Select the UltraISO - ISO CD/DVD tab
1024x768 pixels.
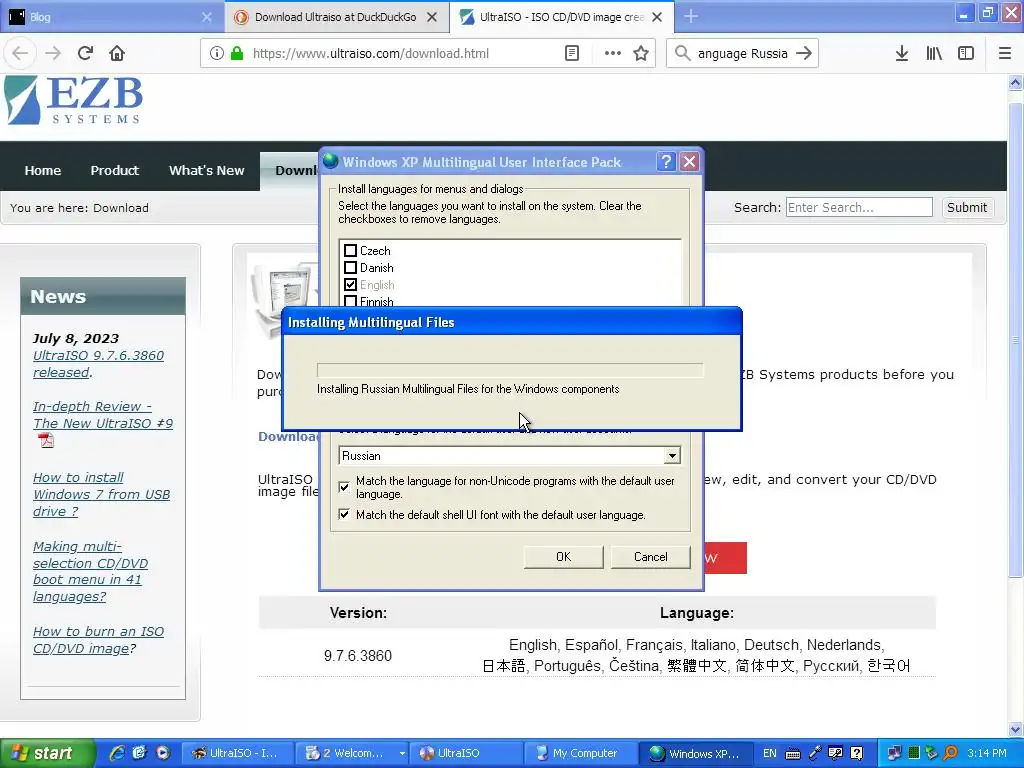click(x=562, y=17)
